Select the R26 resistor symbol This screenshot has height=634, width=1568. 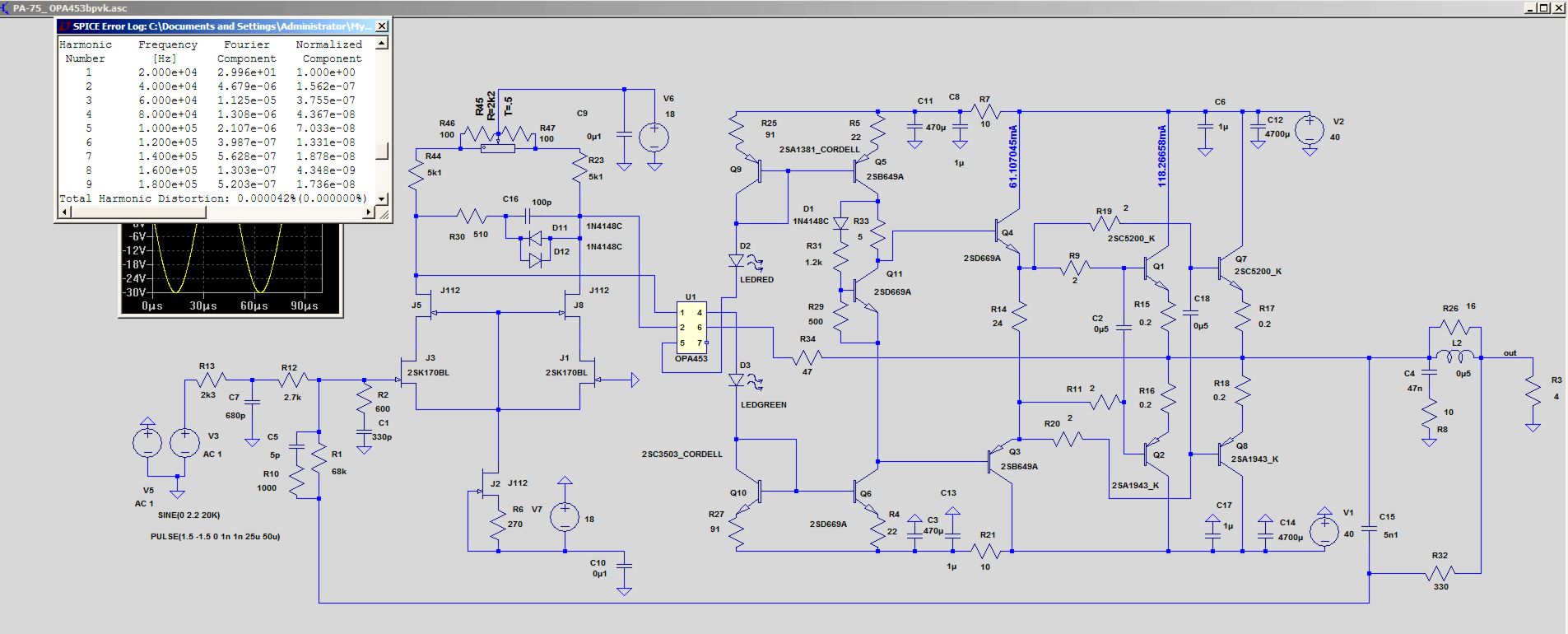click(x=1455, y=327)
